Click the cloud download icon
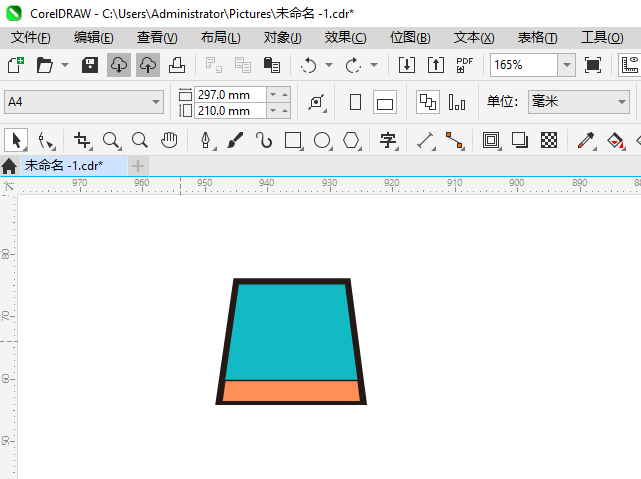The height and width of the screenshot is (479, 641). click(119, 65)
